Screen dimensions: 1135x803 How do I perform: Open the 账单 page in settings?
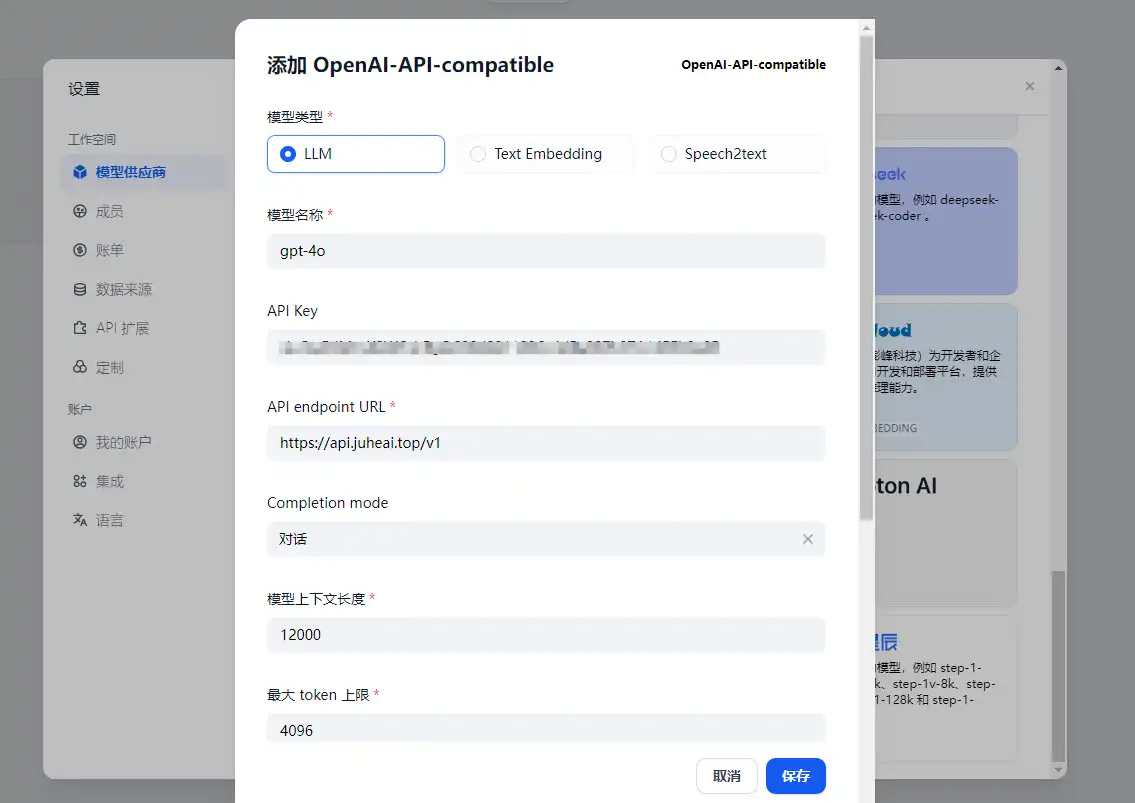point(108,250)
